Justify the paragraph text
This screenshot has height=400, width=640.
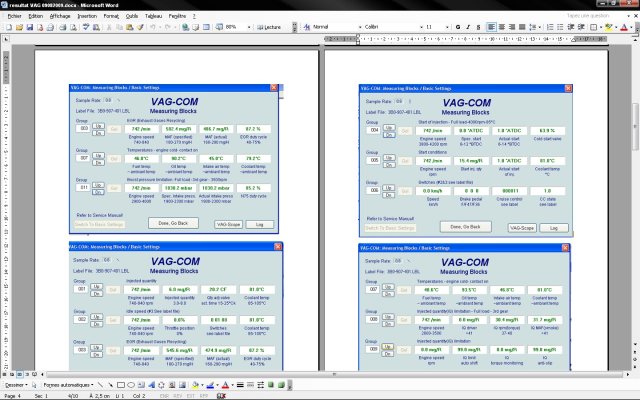tap(522, 27)
